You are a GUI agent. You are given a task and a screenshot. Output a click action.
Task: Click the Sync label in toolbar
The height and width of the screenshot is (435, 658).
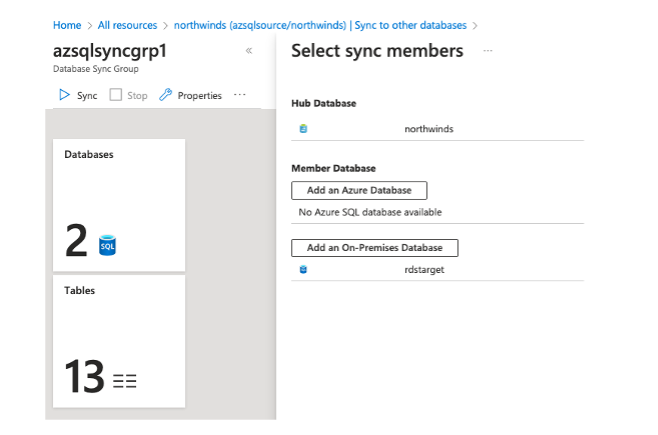(87, 96)
